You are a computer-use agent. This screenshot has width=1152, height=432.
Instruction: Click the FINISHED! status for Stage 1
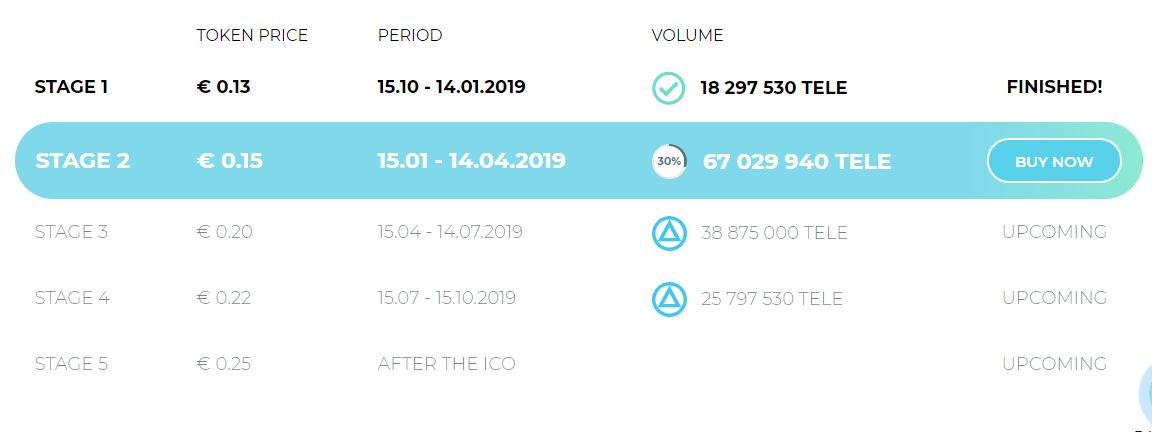coord(1054,87)
